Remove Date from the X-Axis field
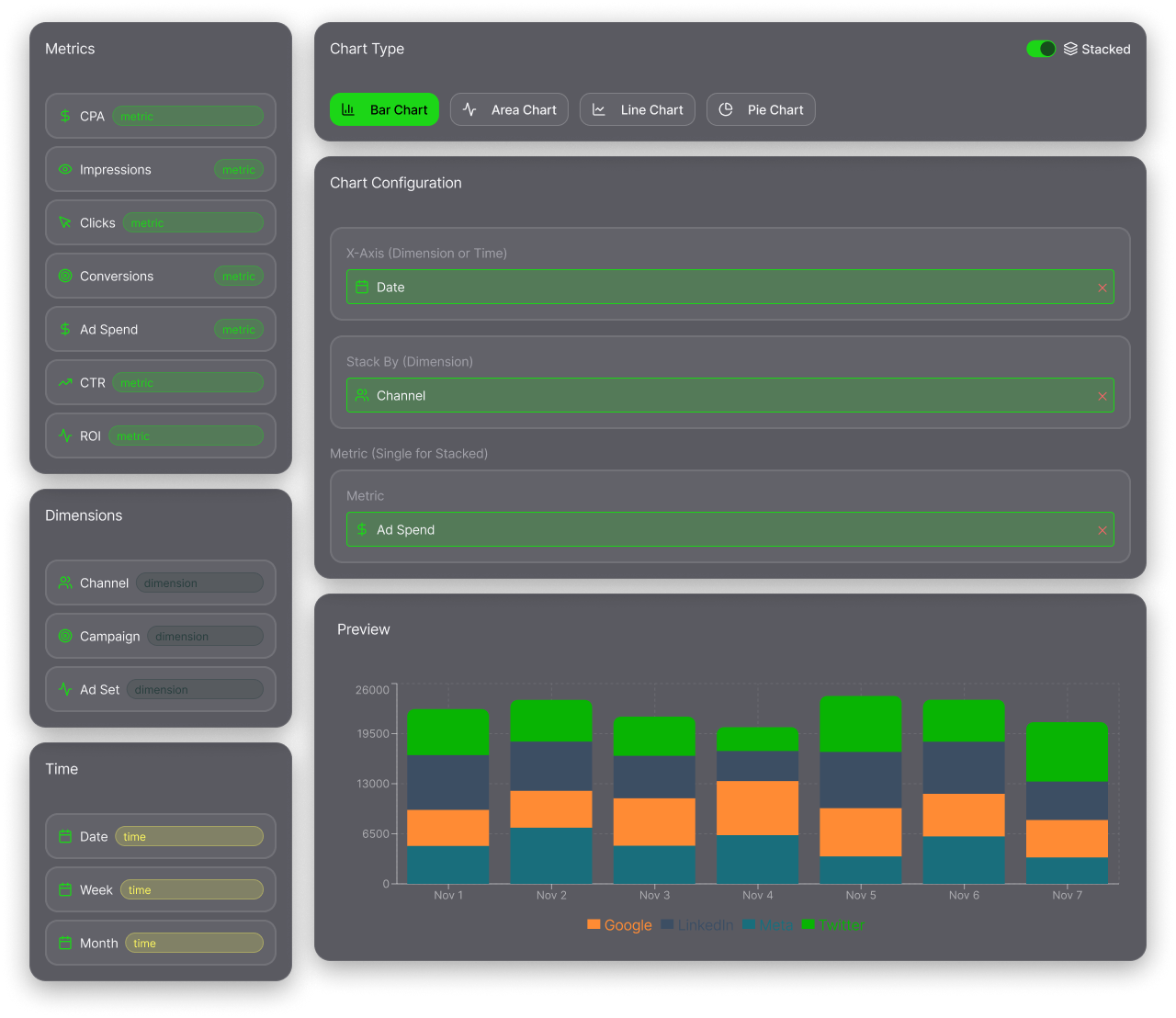The width and height of the screenshot is (1176, 1018). 1102,287
